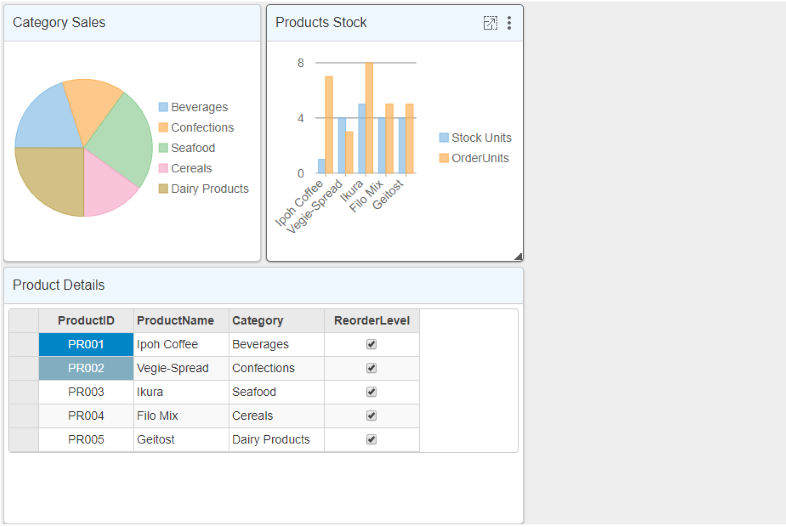Click the Product Details panel header

pyautogui.click(x=59, y=285)
